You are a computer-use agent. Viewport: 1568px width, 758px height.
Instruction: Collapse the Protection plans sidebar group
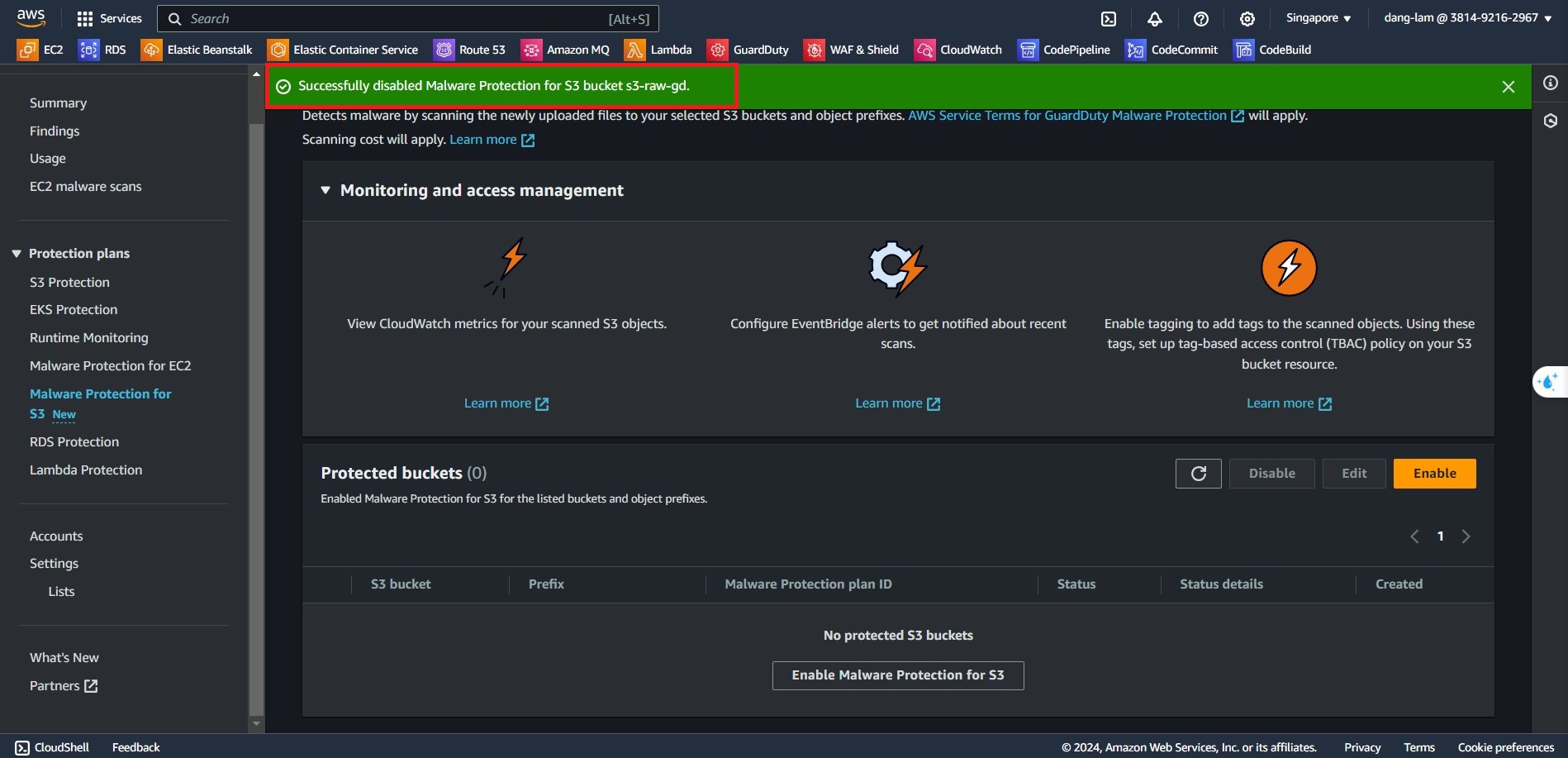pos(17,254)
